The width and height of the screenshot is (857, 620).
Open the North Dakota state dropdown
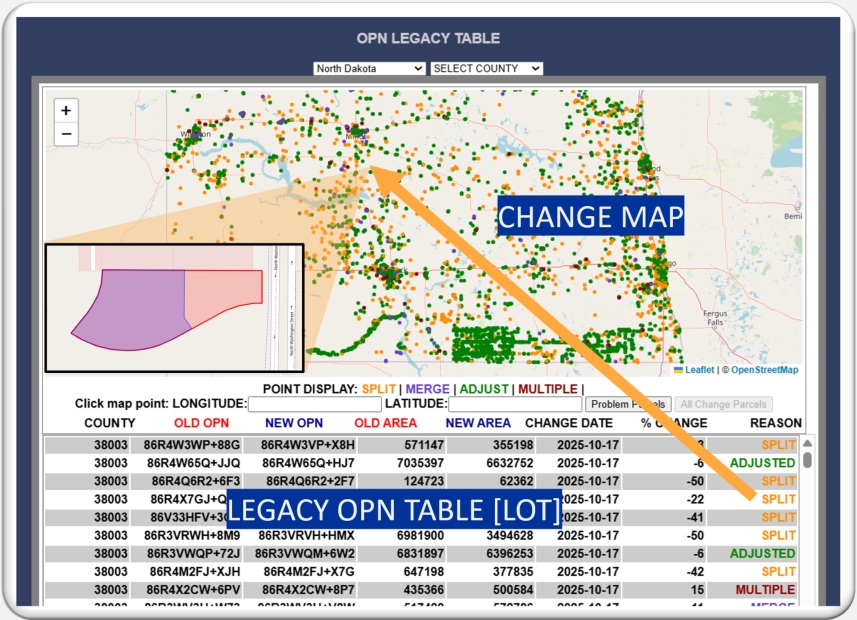point(369,68)
